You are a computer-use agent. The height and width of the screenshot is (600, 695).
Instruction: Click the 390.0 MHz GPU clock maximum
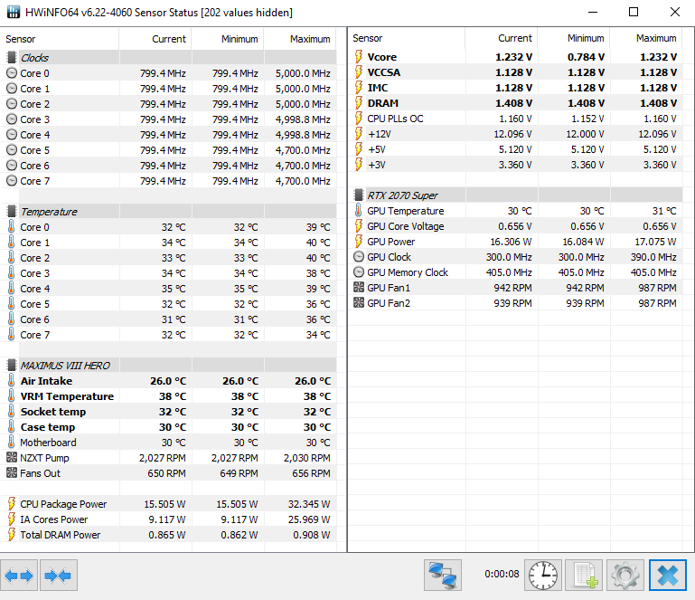point(654,257)
